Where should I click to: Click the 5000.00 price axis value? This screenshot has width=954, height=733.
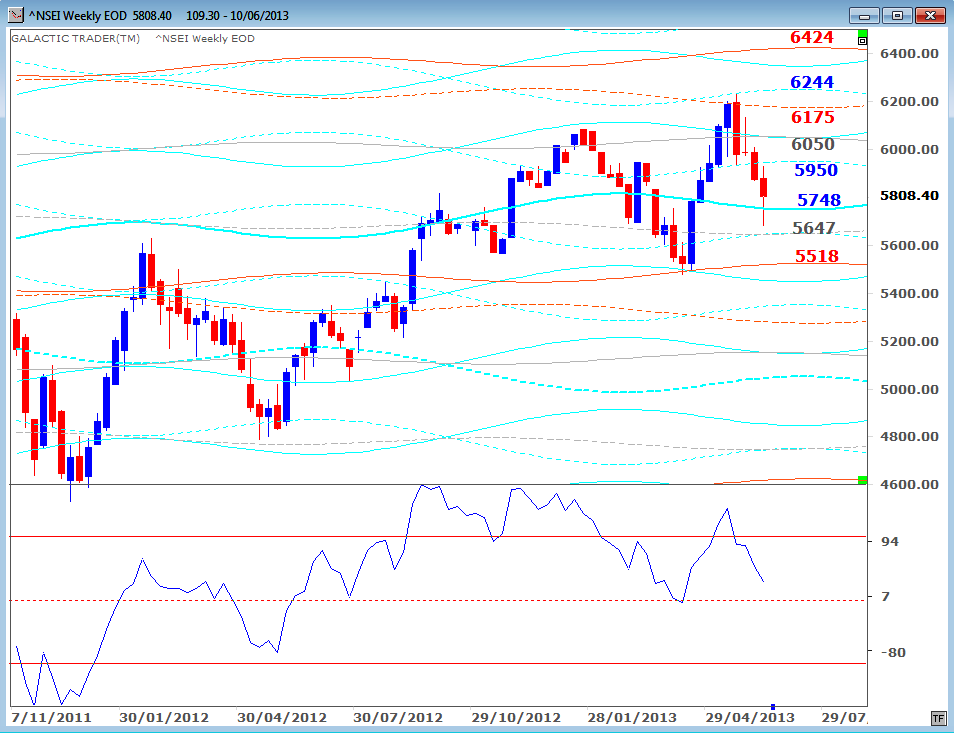point(910,389)
